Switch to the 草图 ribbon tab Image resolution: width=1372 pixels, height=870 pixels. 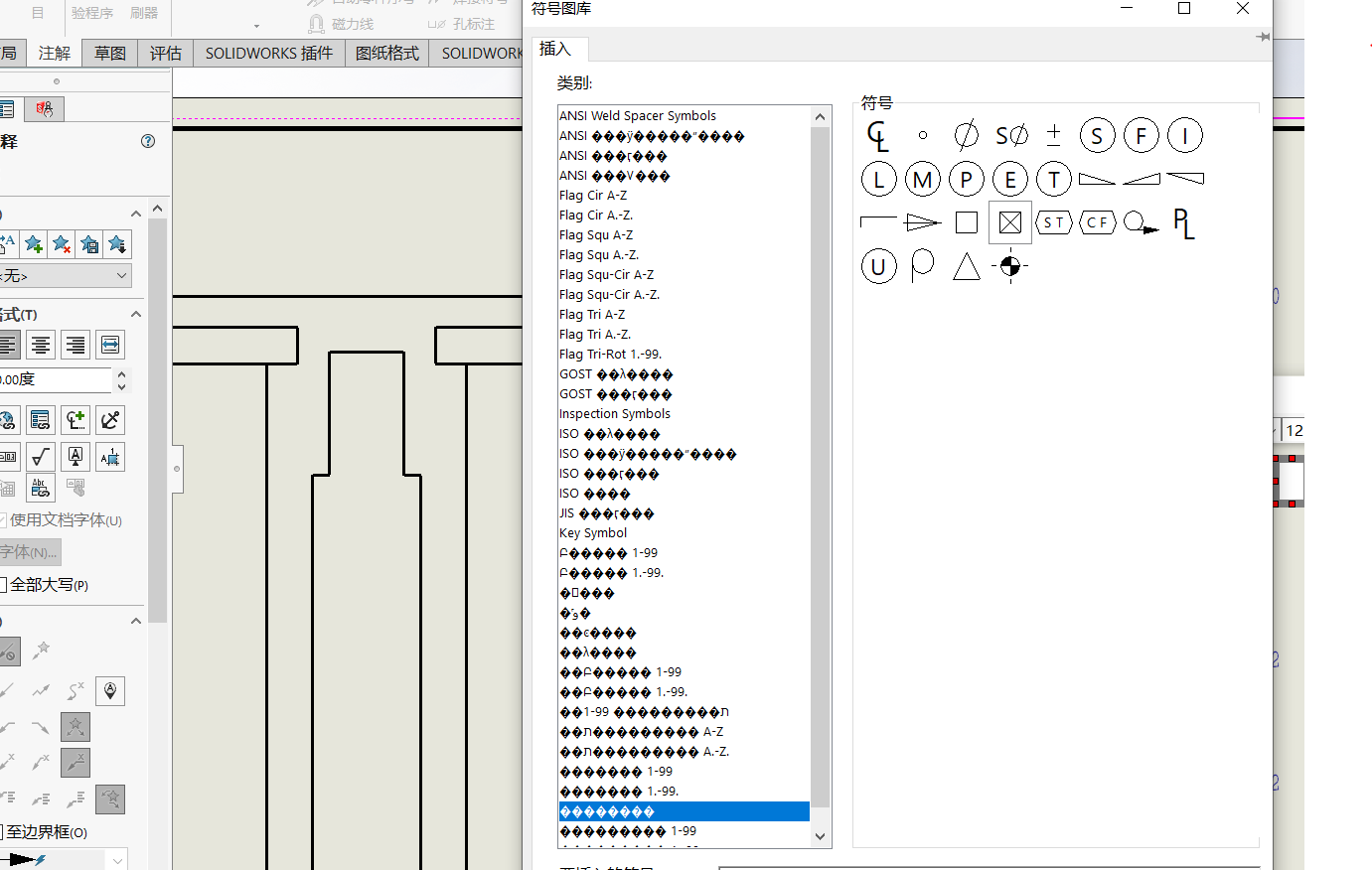tap(110, 54)
